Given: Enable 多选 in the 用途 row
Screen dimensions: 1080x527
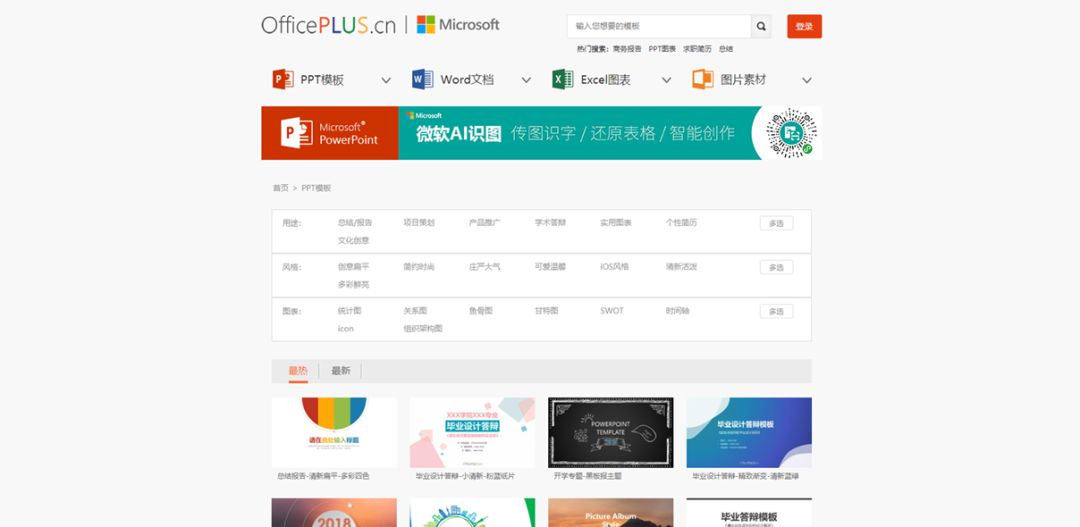Looking at the screenshot, I should pos(776,223).
